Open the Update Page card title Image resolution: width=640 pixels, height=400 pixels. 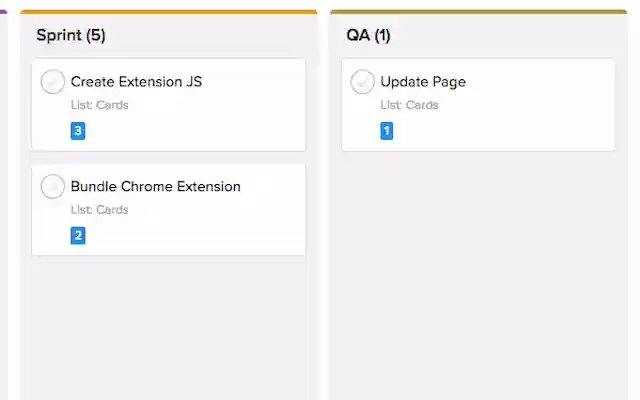click(423, 82)
